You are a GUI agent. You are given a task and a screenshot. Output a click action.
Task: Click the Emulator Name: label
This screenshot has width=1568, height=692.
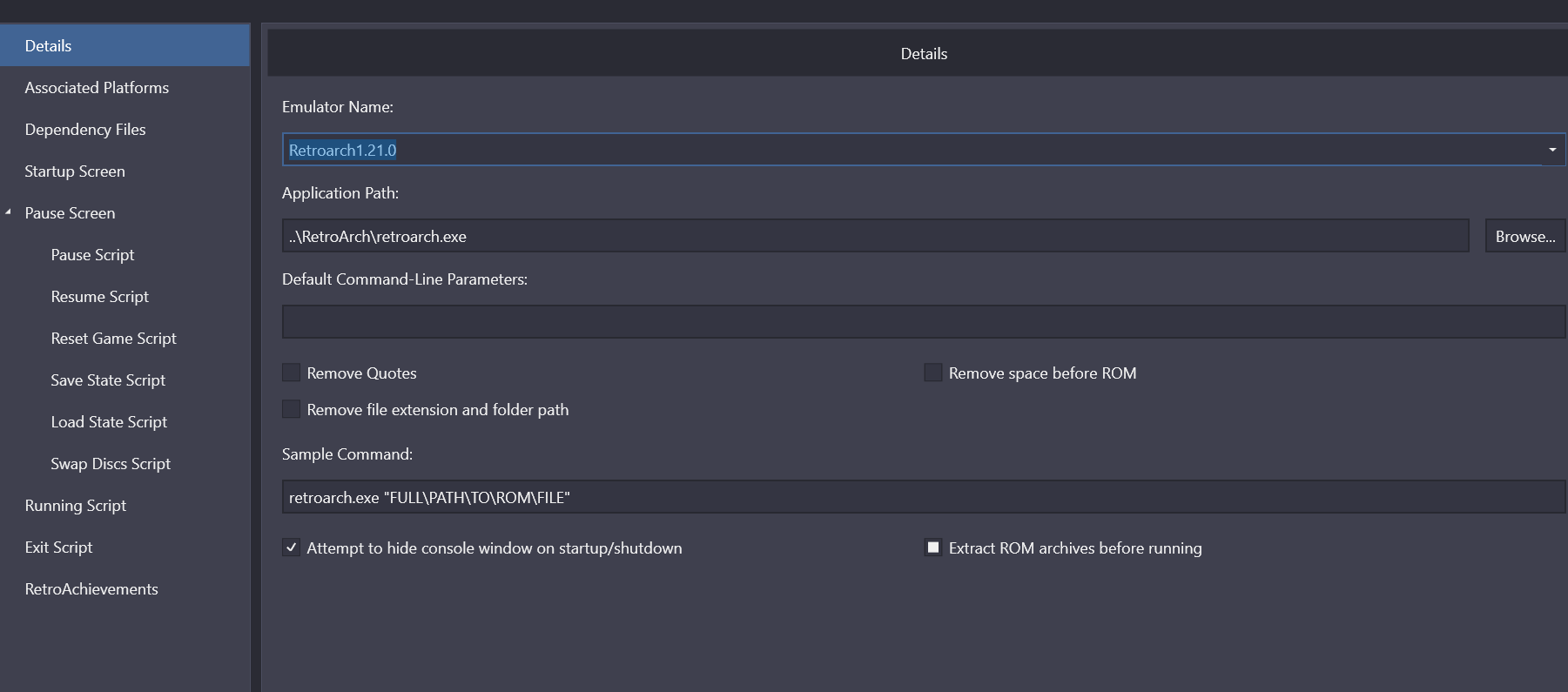338,106
